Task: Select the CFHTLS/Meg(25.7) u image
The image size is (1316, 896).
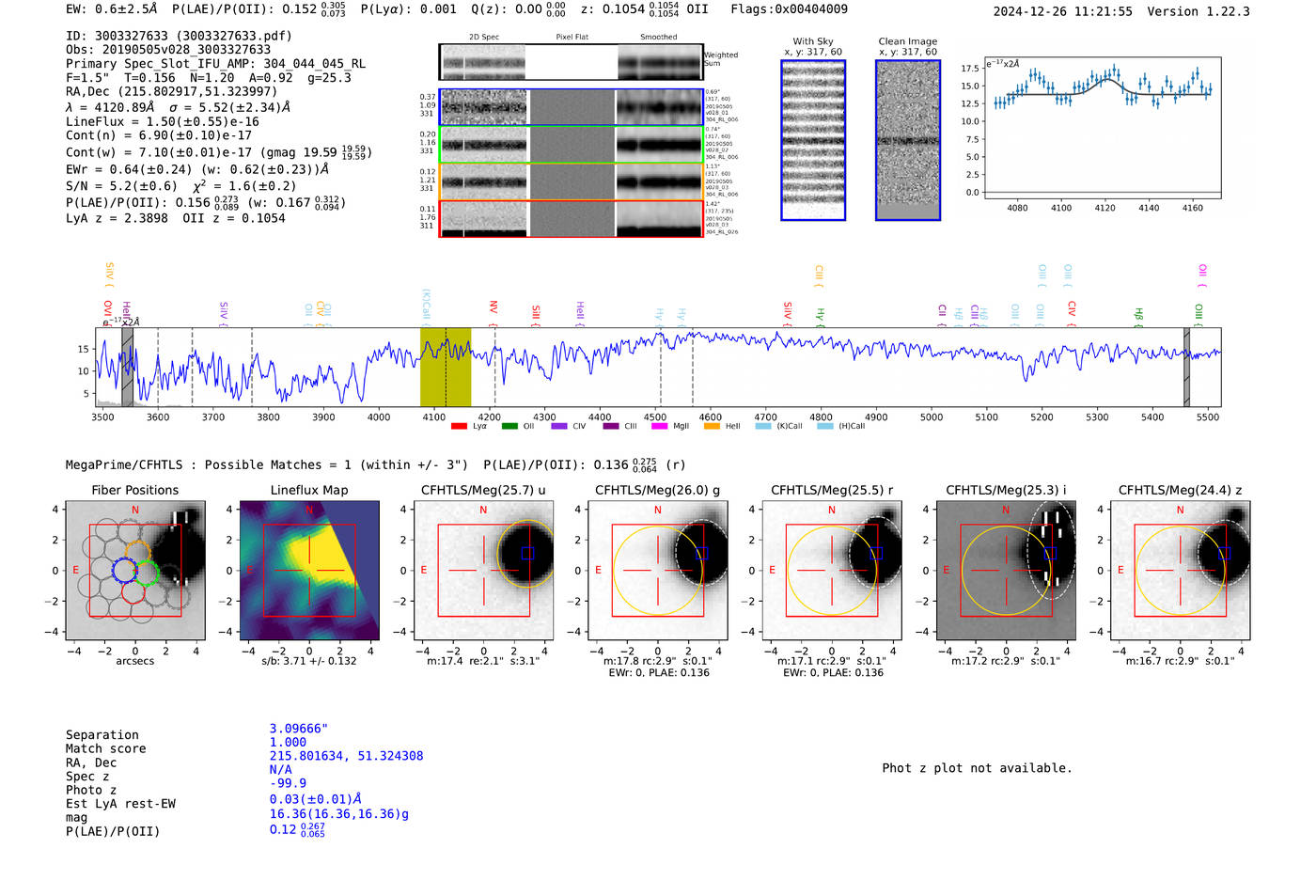Action: (x=484, y=571)
